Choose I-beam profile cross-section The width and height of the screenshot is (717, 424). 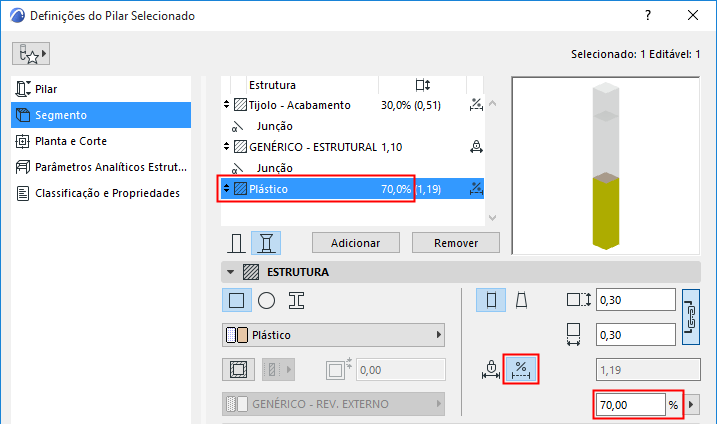tap(296, 299)
